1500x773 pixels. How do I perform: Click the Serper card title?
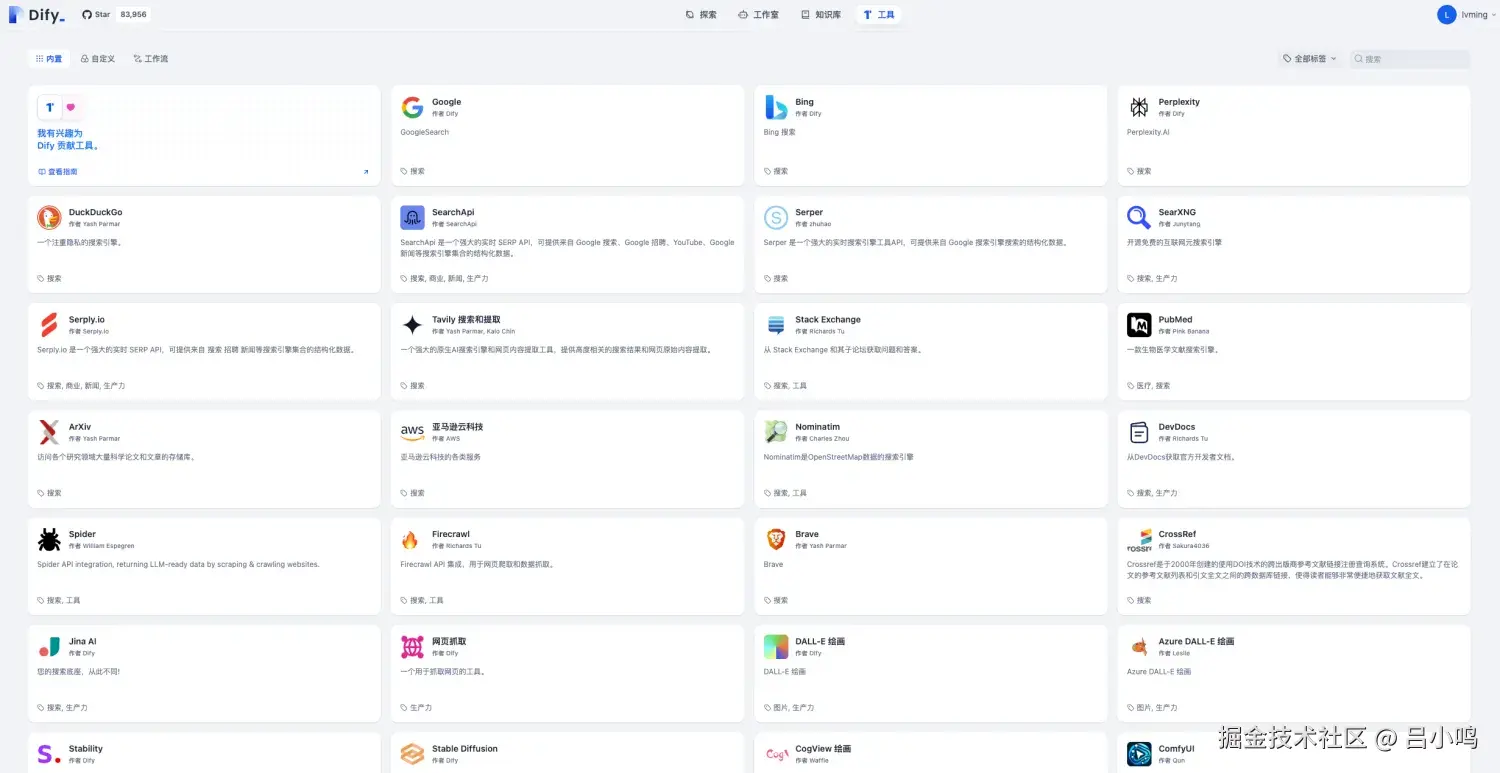click(809, 212)
